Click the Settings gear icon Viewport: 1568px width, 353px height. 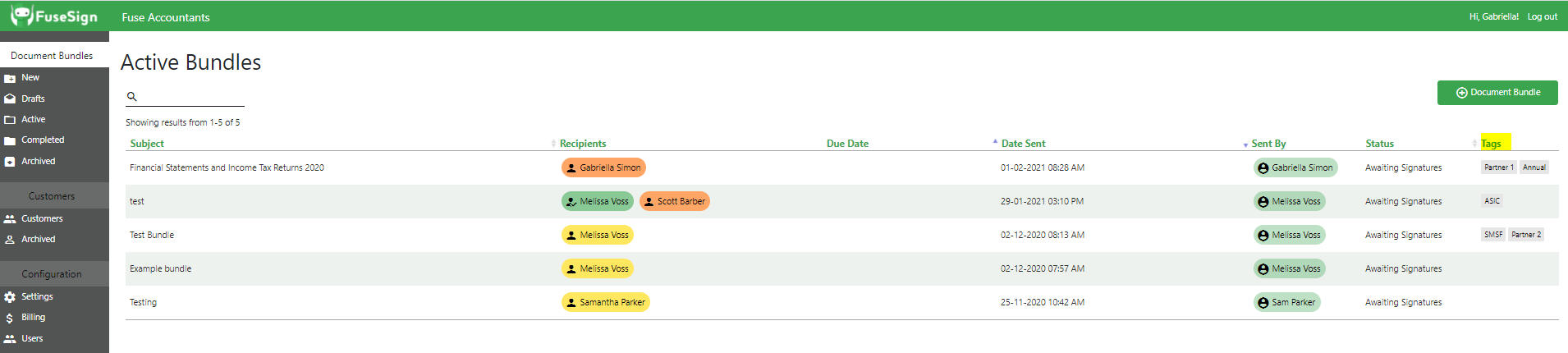click(10, 297)
